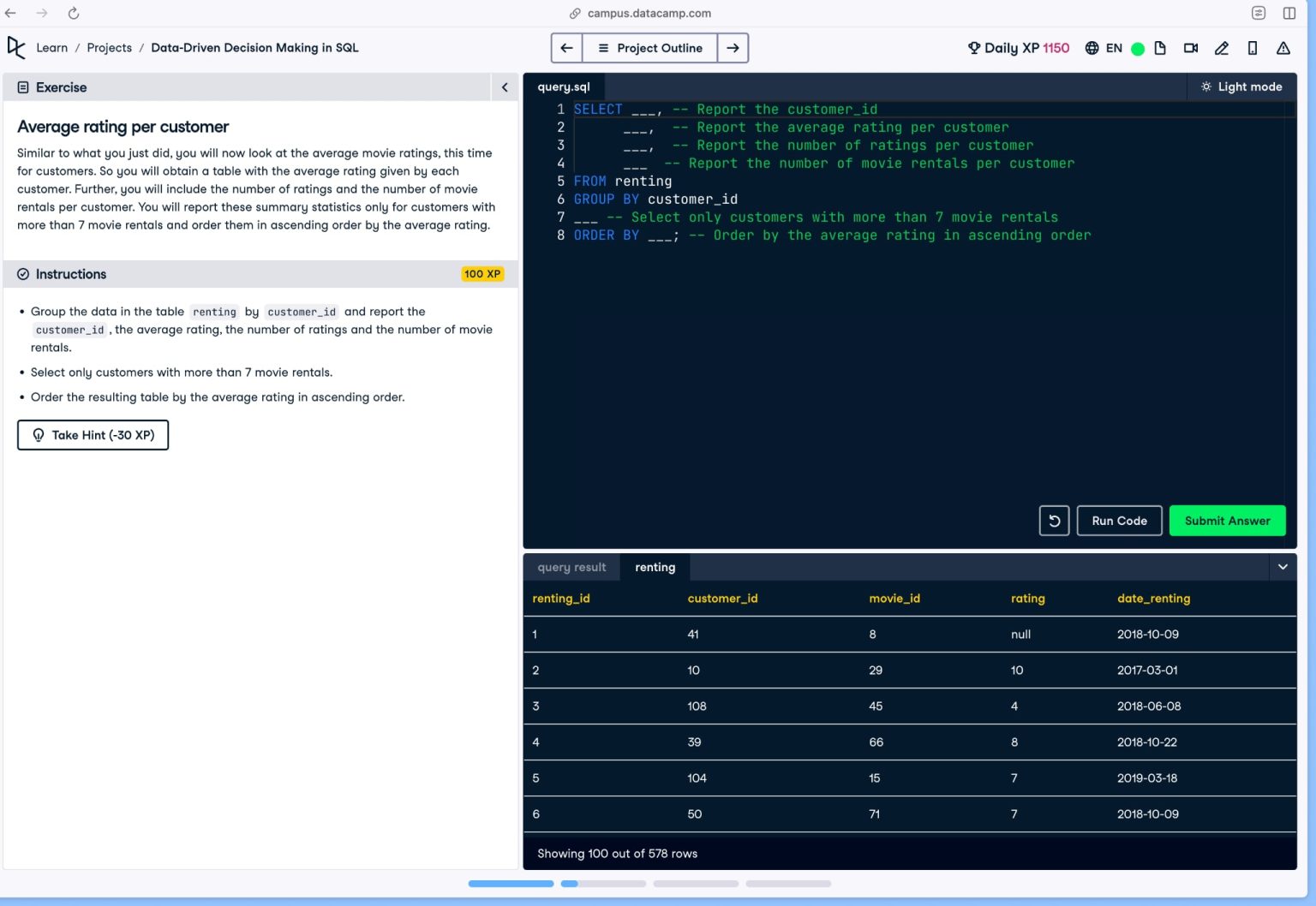Viewport: 1316px width, 906px height.
Task: Click the Daily XP trophy icon
Action: (x=974, y=48)
